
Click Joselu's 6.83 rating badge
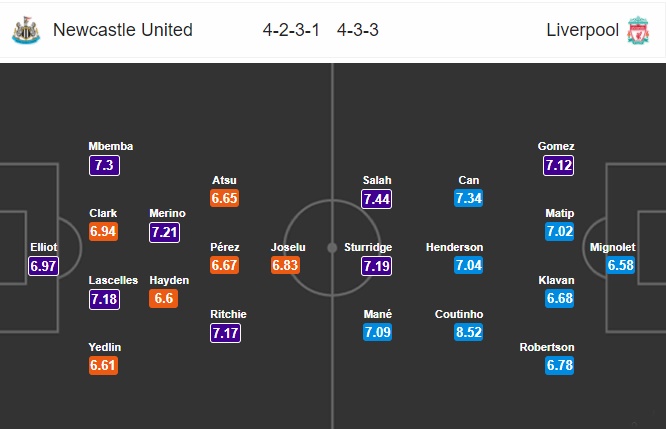286,265
